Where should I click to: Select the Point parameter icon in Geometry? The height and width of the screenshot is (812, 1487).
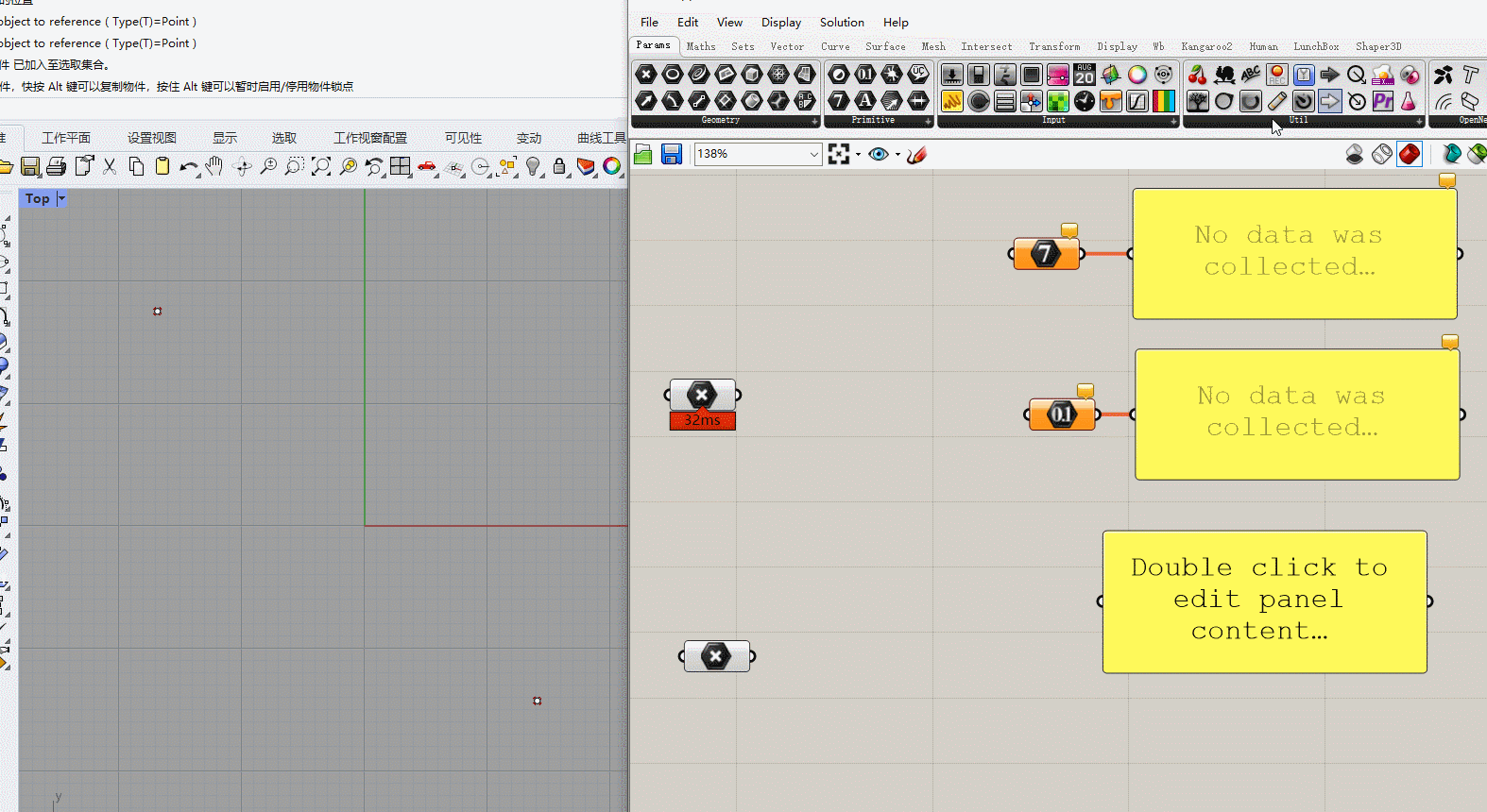646,75
